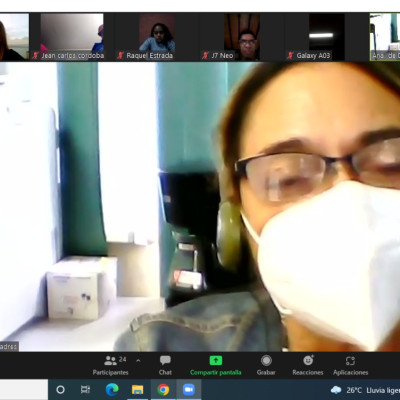Select Galaxy A03 participant thumbnail
Viewport: 400px width, 400px height.
[327, 37]
